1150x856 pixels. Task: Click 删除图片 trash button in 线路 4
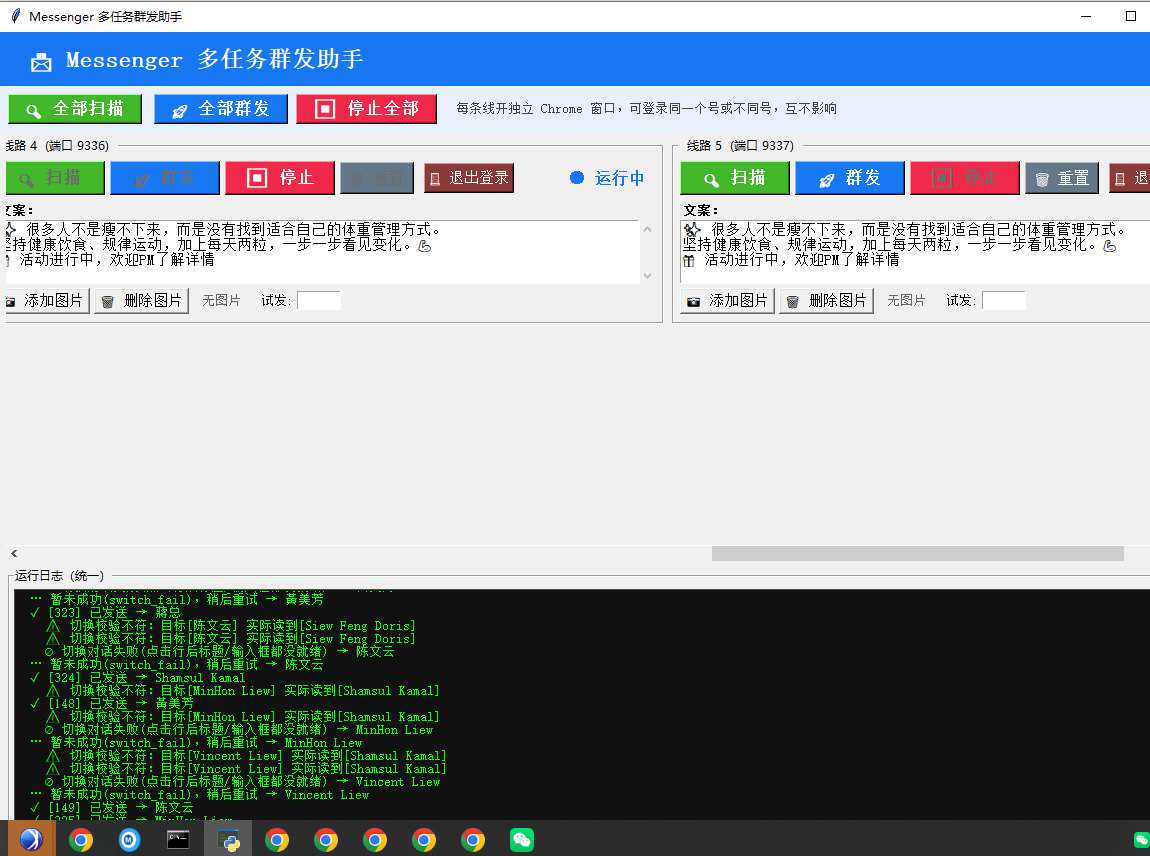[142, 301]
